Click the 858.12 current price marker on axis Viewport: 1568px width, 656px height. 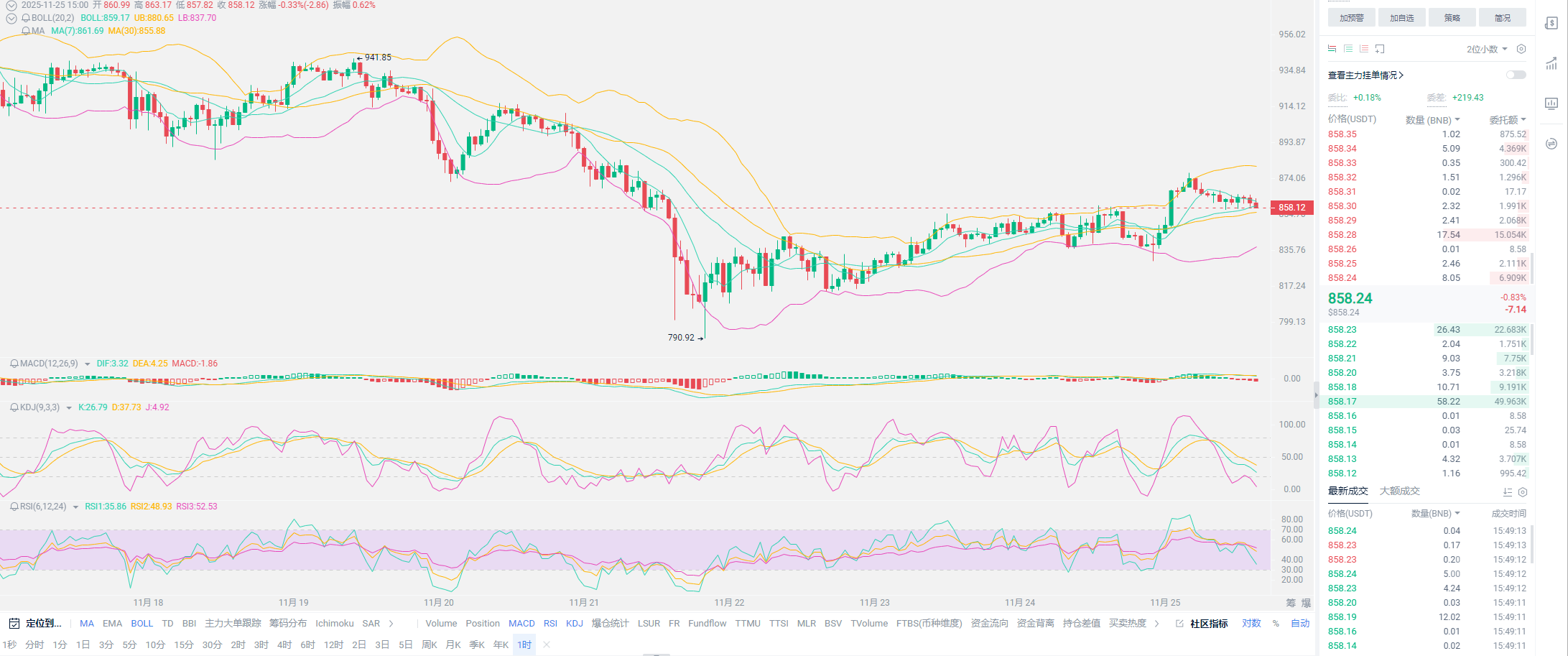click(1291, 208)
